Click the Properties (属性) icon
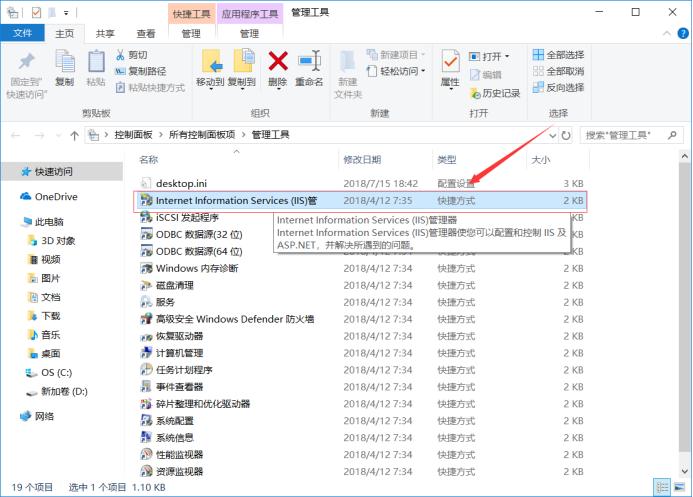 (450, 61)
